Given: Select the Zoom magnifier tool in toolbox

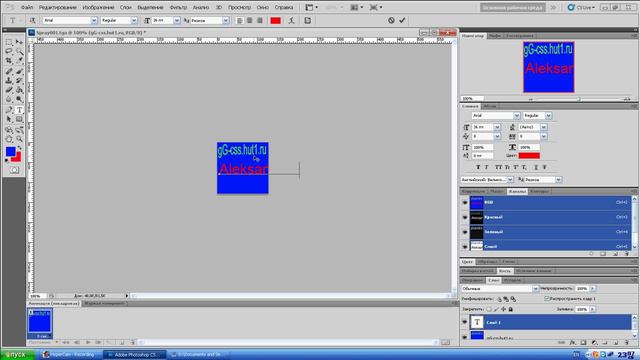Looking at the screenshot, I should click(19, 139).
